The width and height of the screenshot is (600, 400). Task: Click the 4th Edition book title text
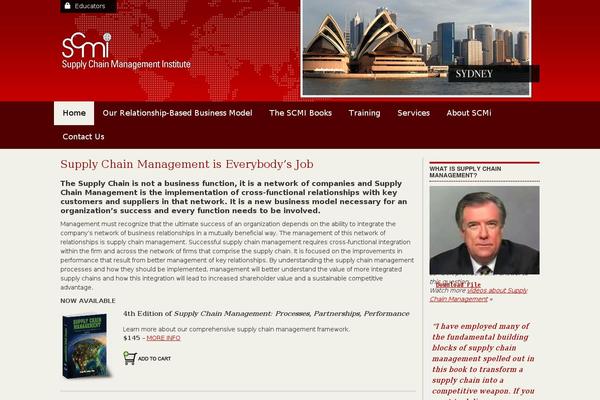266,314
